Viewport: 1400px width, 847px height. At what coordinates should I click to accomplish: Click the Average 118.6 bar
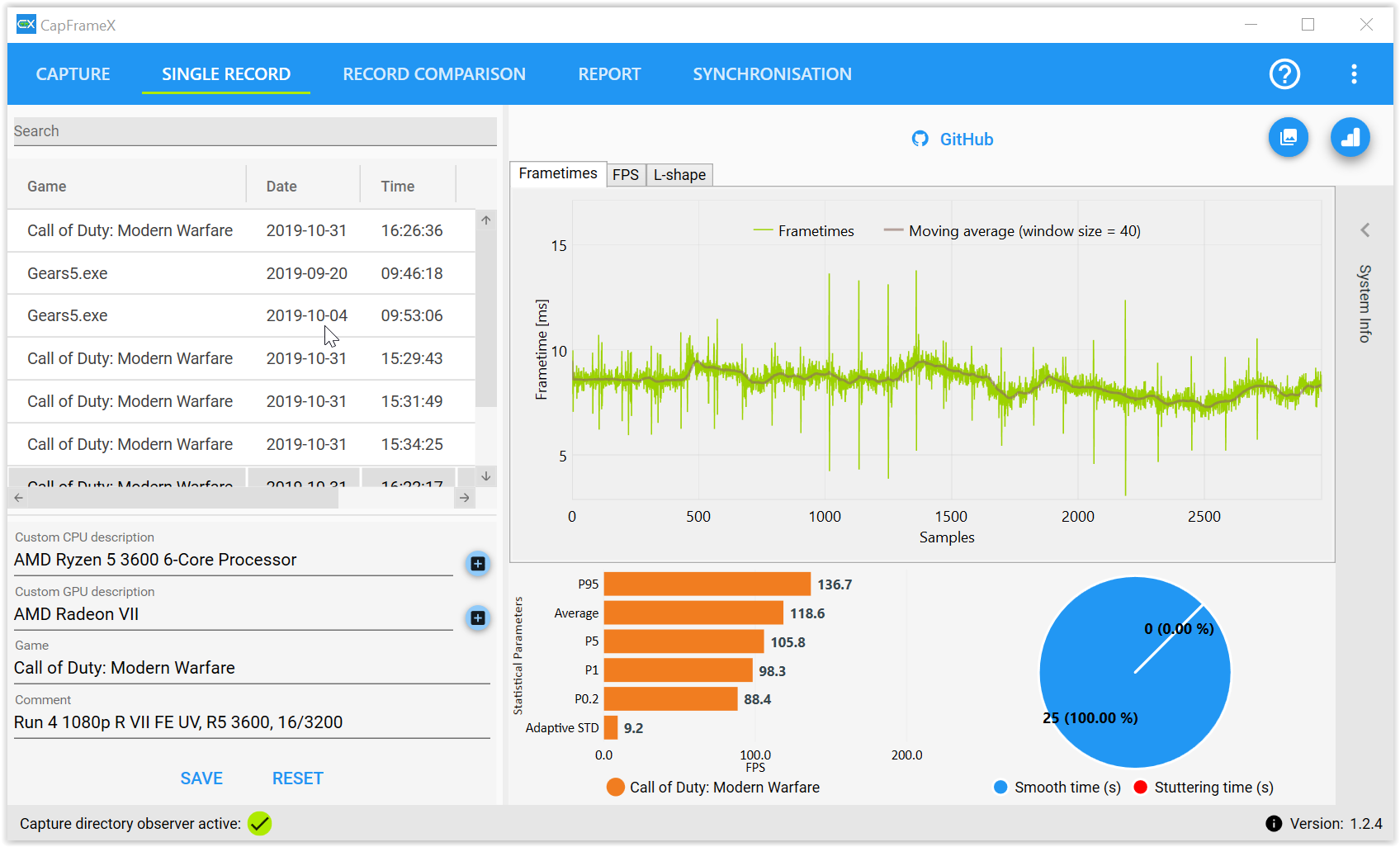693,613
